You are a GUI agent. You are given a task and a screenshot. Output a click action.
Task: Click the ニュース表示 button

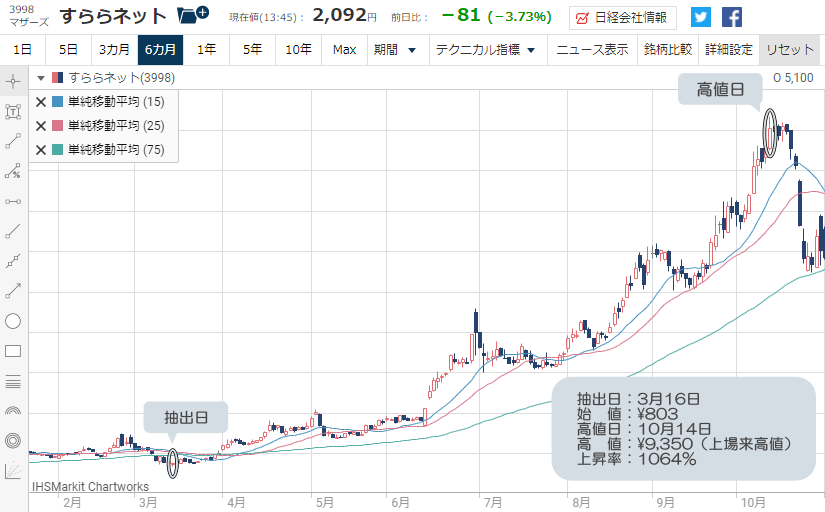click(592, 50)
